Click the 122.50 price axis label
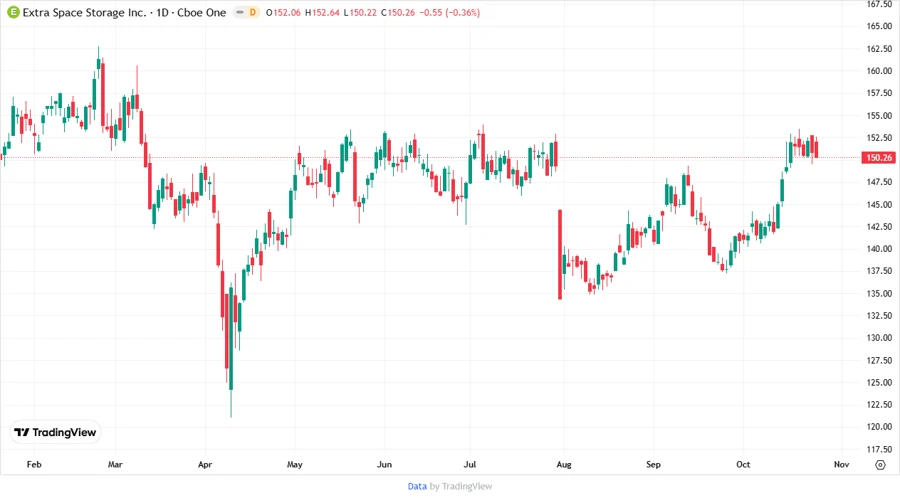Screen dimensions: 900x498 [879, 404]
